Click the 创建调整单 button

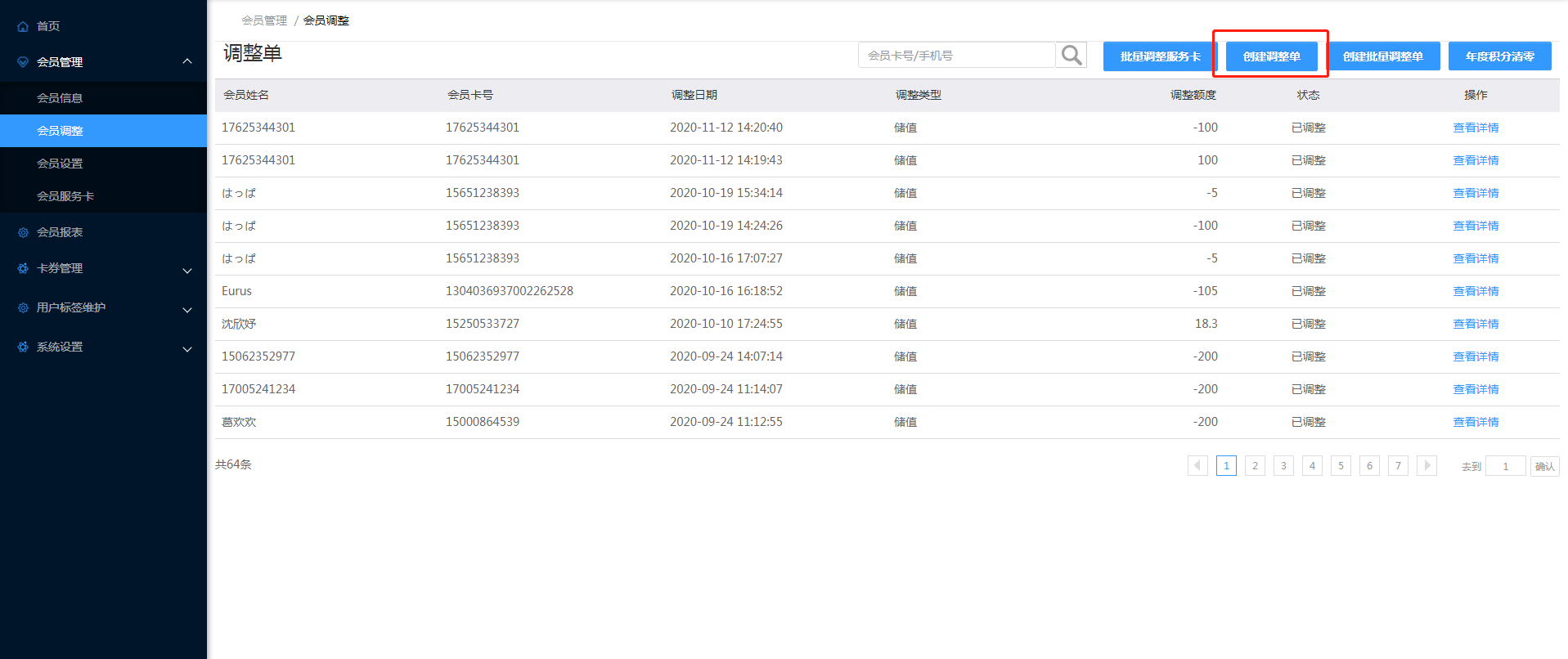tap(1271, 56)
